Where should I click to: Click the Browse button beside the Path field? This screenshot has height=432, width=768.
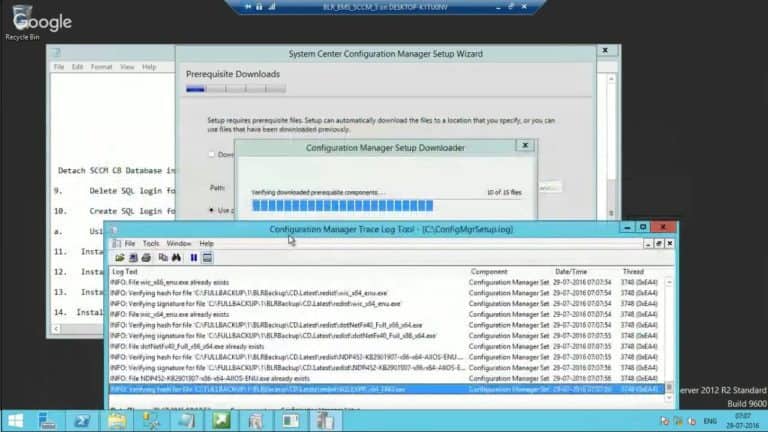[x=550, y=188]
